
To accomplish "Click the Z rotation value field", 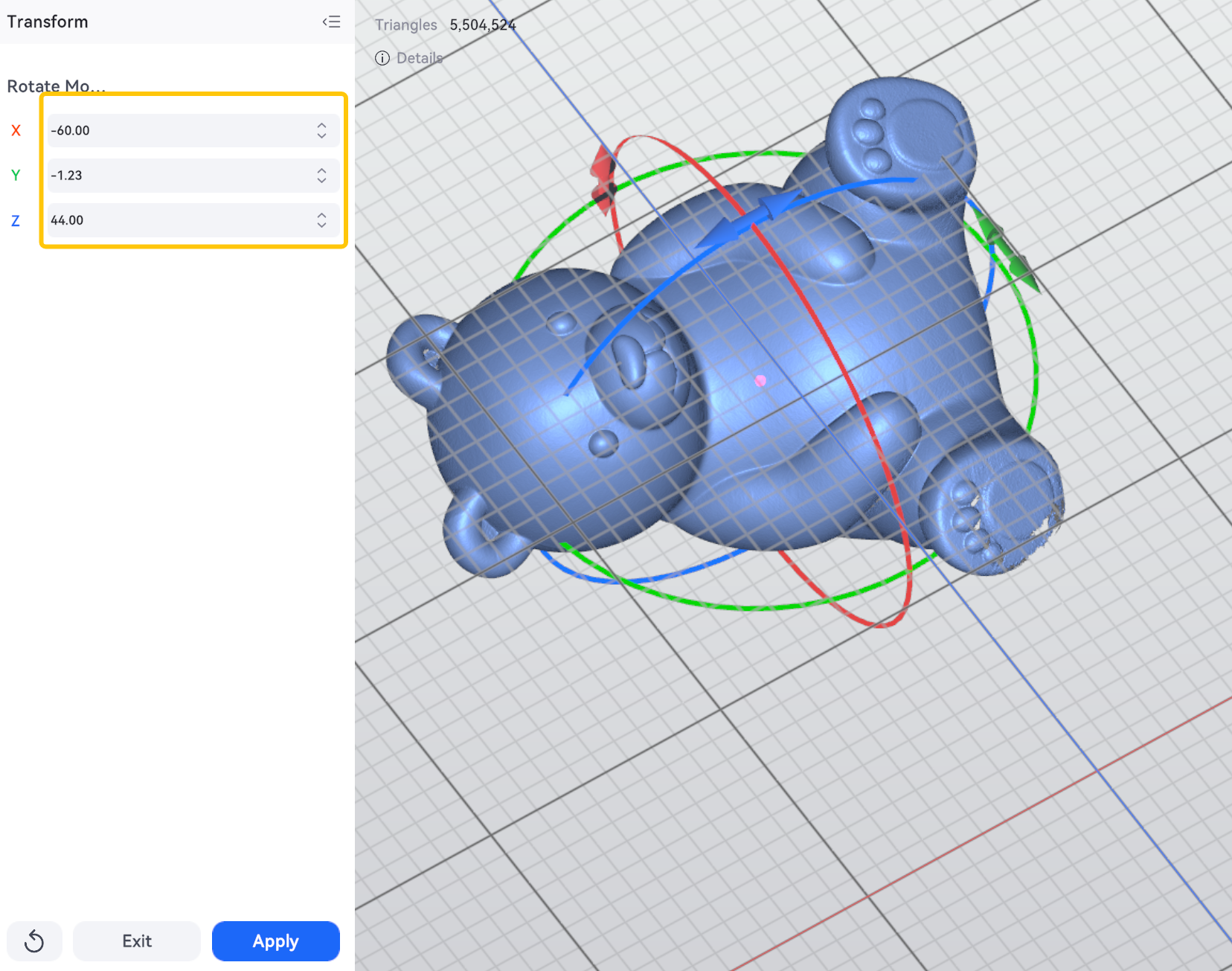I will coord(193,220).
